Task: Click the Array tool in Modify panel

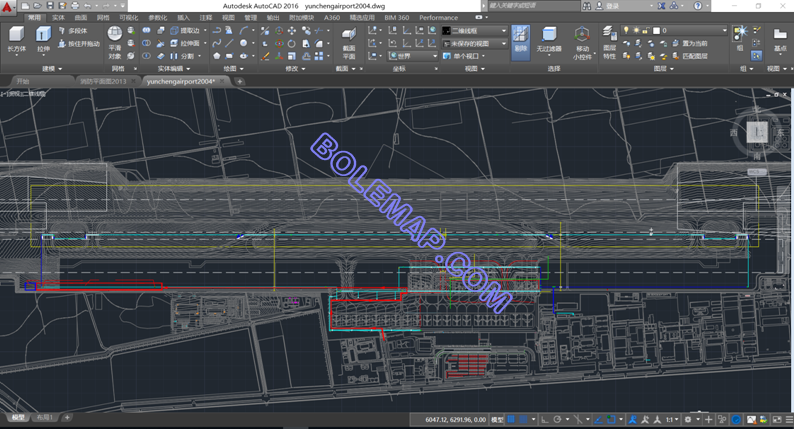Action: pyautogui.click(x=319, y=56)
